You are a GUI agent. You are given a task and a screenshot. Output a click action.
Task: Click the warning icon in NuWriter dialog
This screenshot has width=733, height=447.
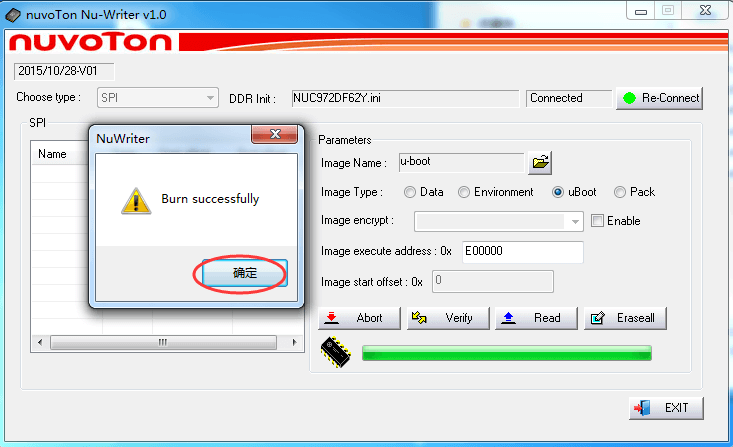tap(136, 201)
